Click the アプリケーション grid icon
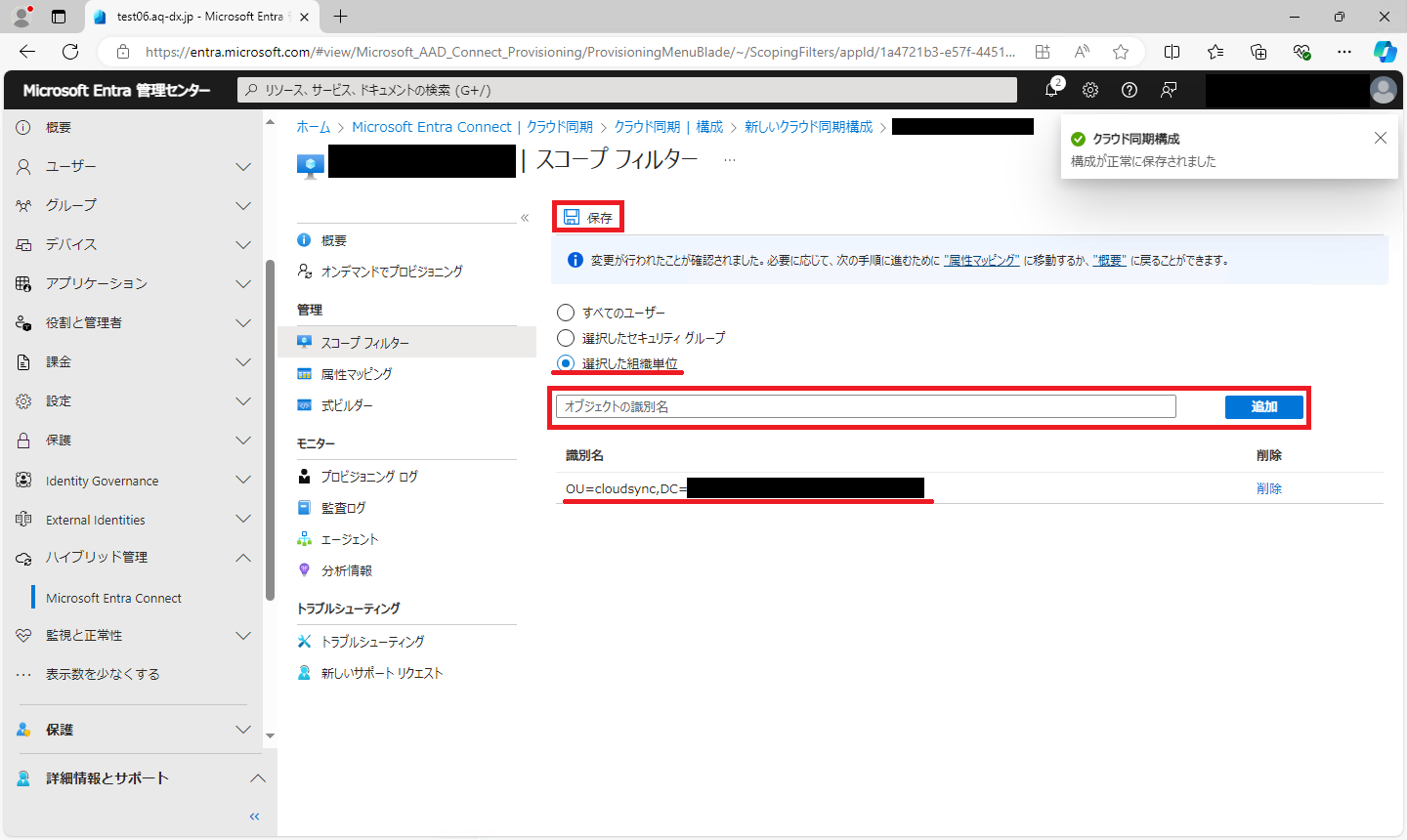Screen dimensions: 1407x840 coord(23,283)
